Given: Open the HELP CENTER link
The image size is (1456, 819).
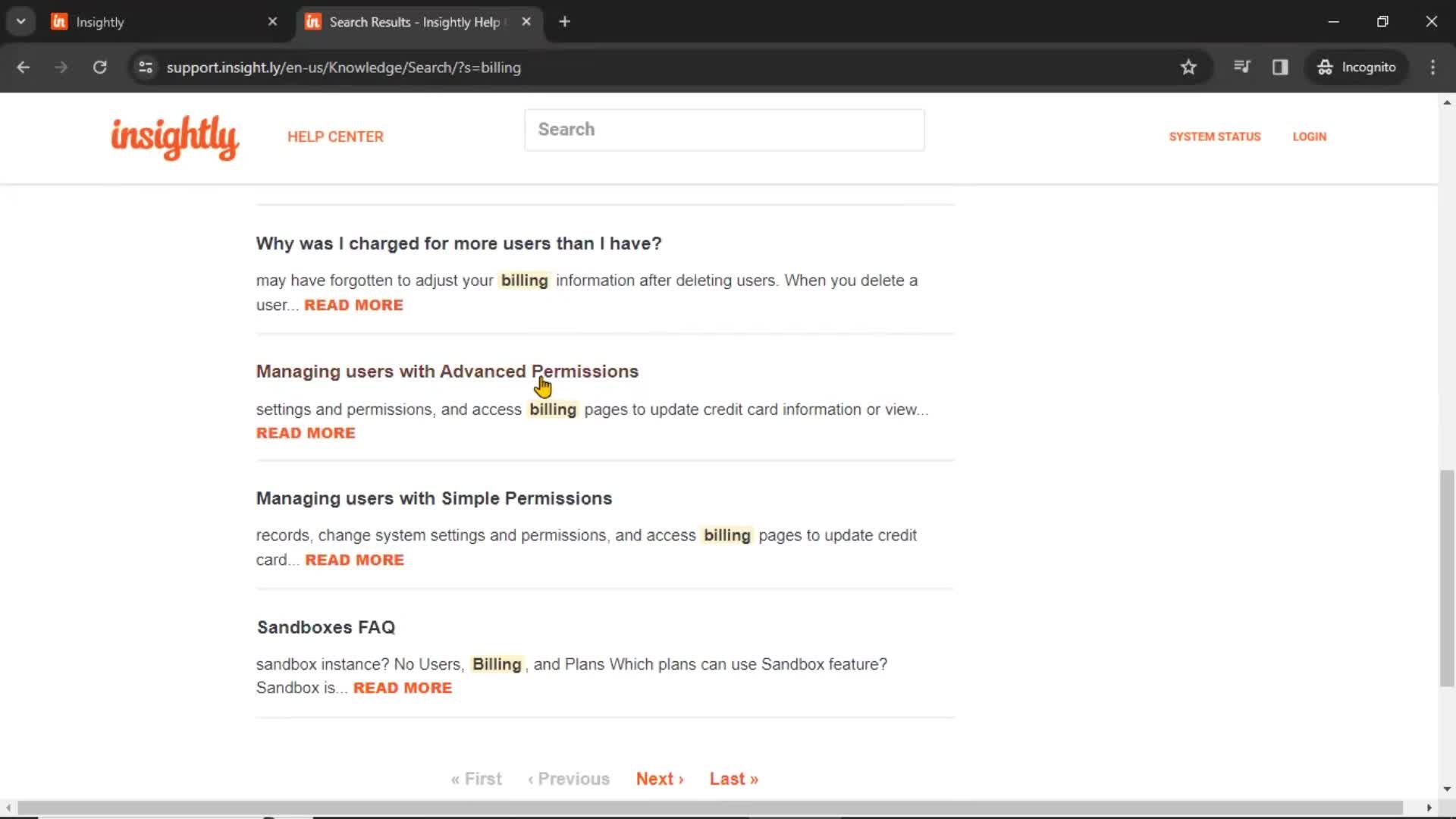Looking at the screenshot, I should 335,137.
